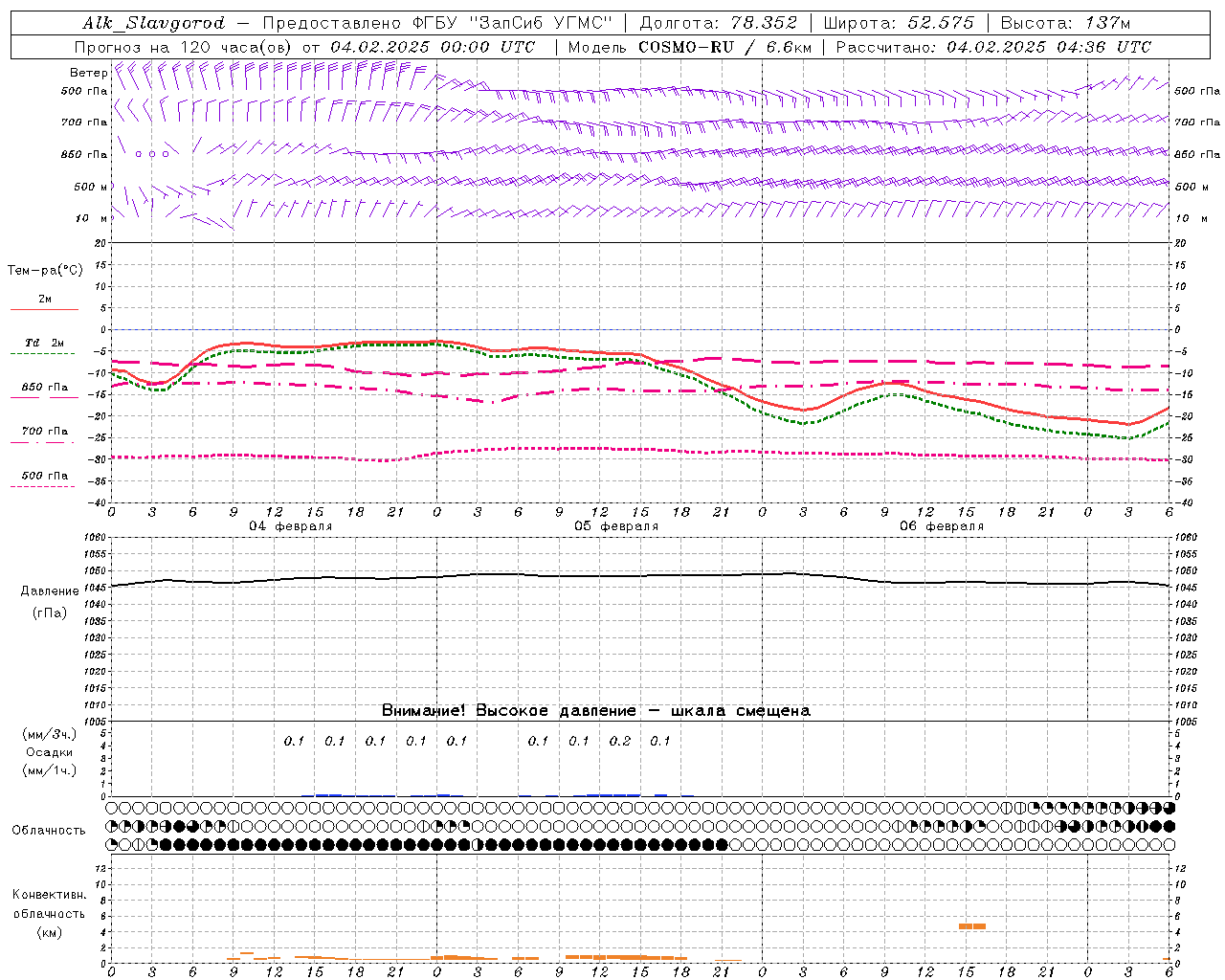Click Рассчитано: 04.02.2025 04:36 UTC text
The image size is (1225, 980).
pyautogui.click(x=993, y=47)
